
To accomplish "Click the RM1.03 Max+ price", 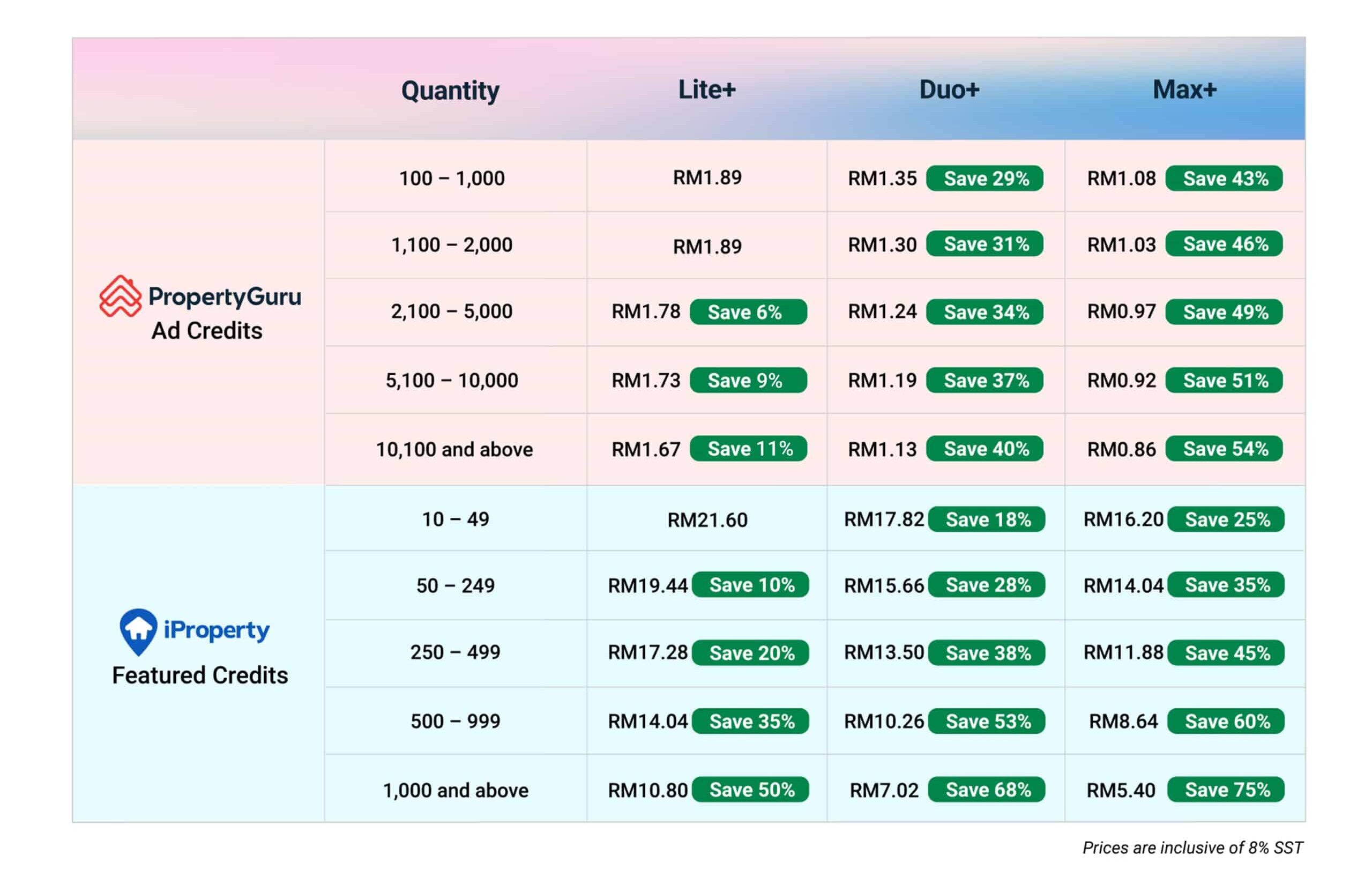I will point(1121,244).
